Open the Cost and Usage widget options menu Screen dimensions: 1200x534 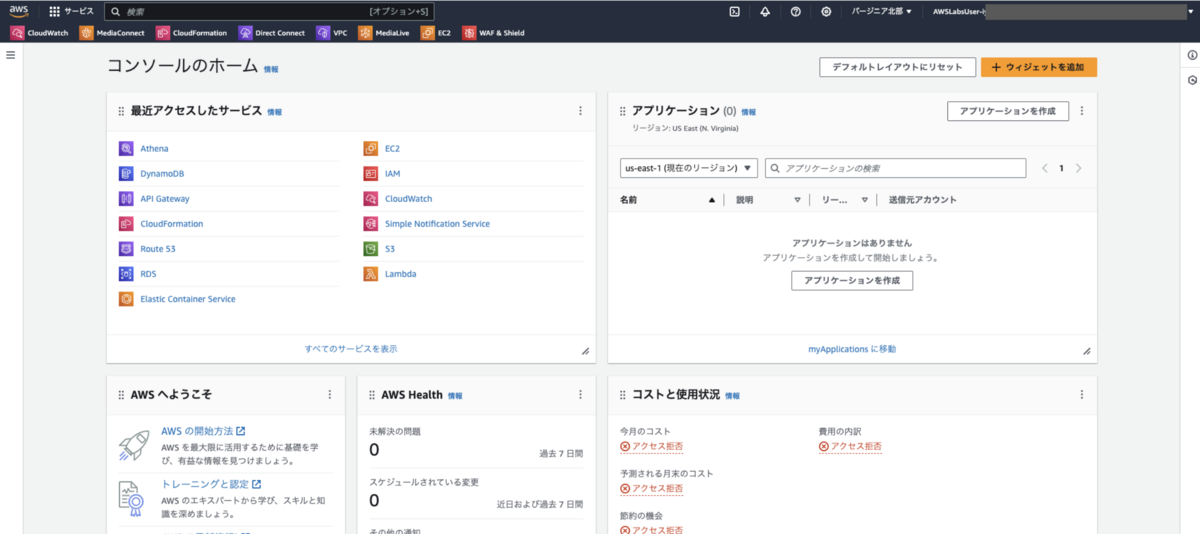[1081, 394]
